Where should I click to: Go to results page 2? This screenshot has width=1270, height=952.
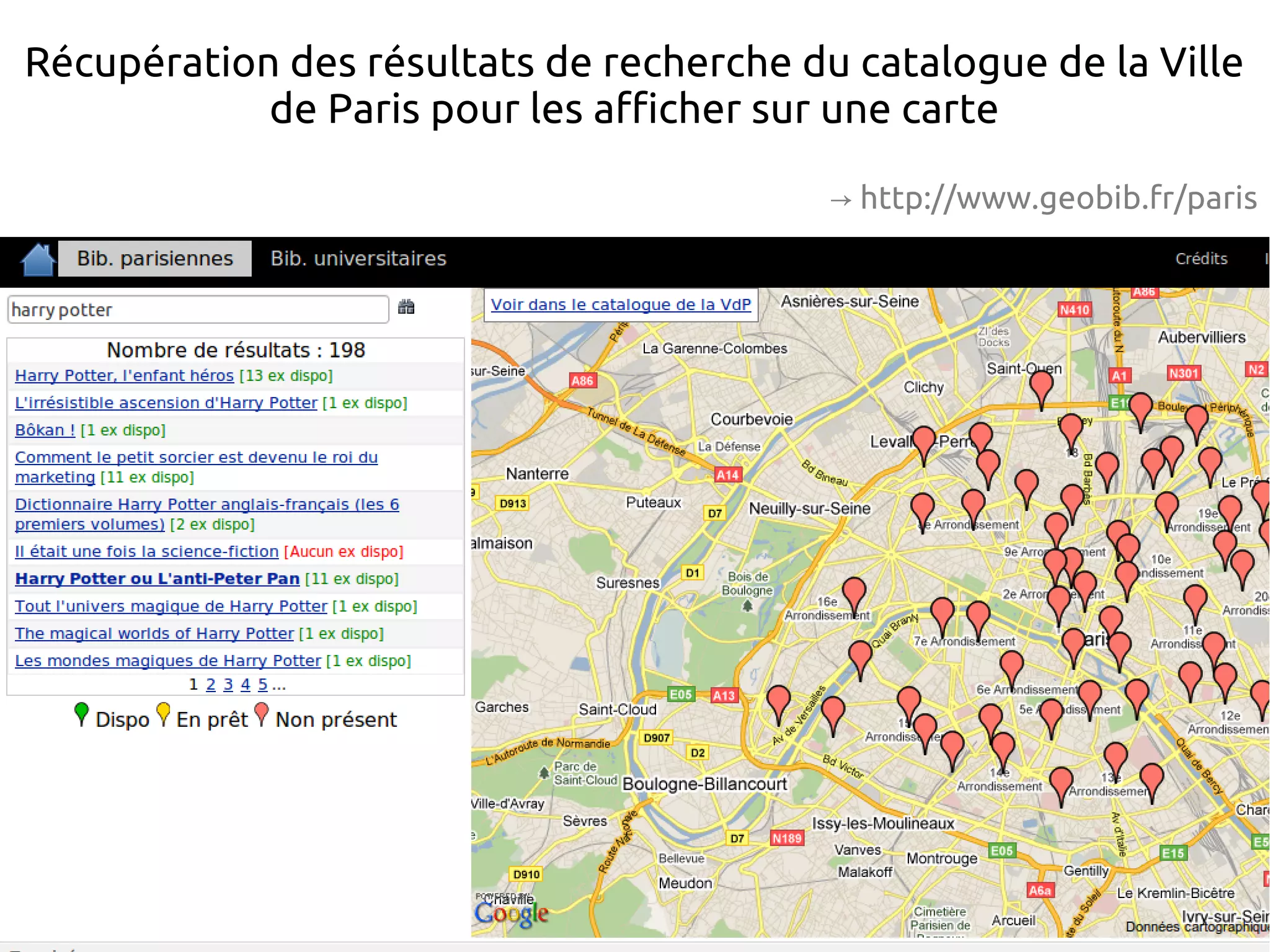(211, 684)
